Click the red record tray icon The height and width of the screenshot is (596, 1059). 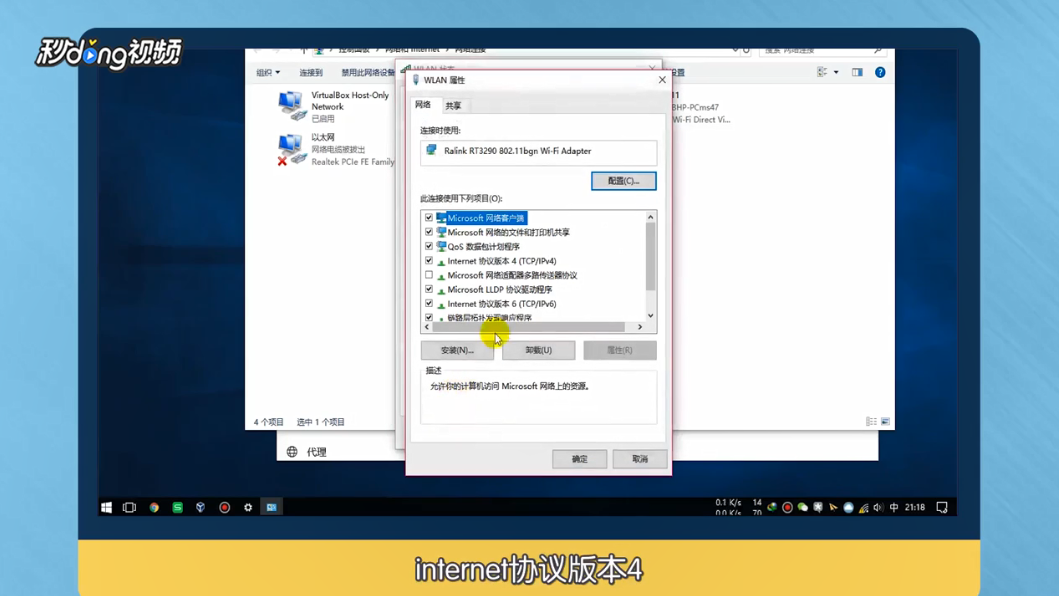pos(787,507)
